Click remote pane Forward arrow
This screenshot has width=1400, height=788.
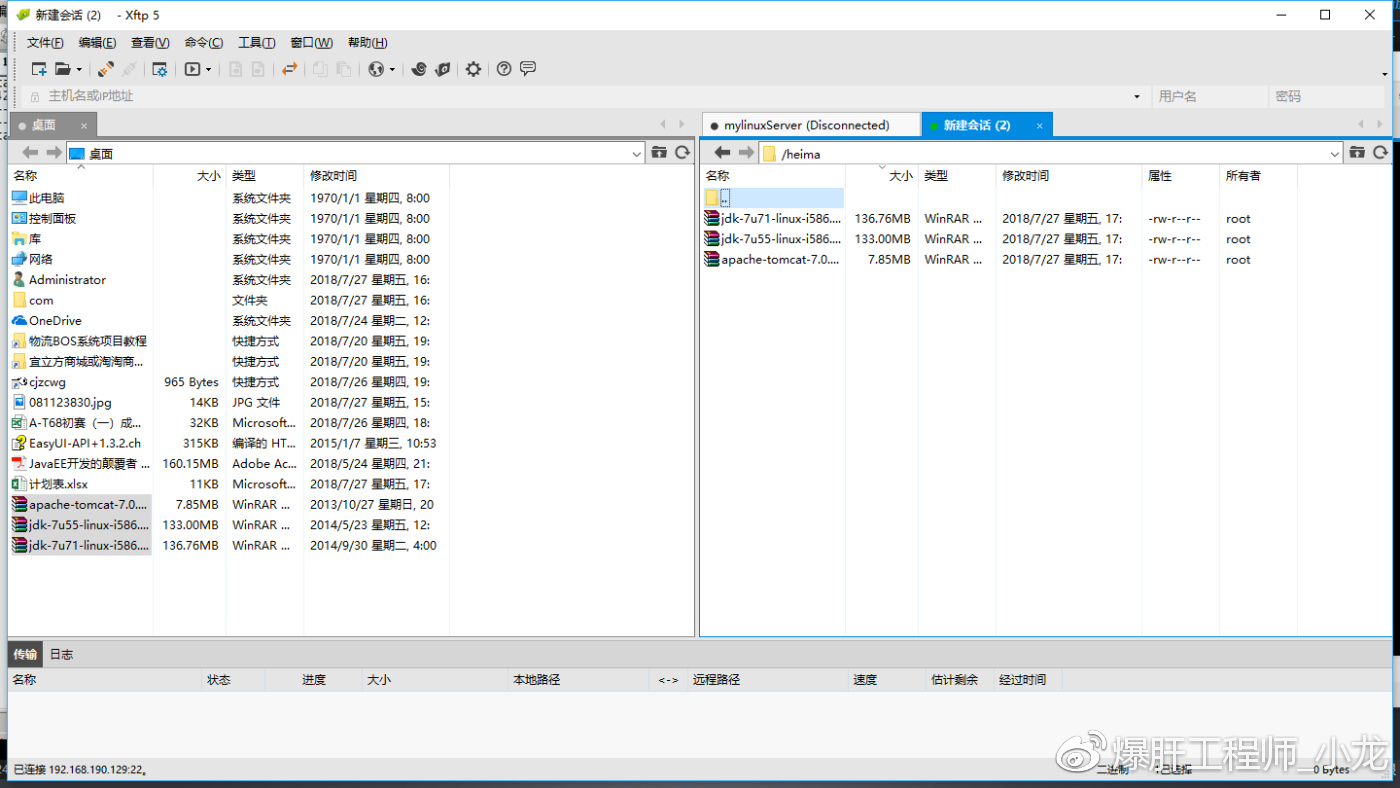pyautogui.click(x=746, y=153)
